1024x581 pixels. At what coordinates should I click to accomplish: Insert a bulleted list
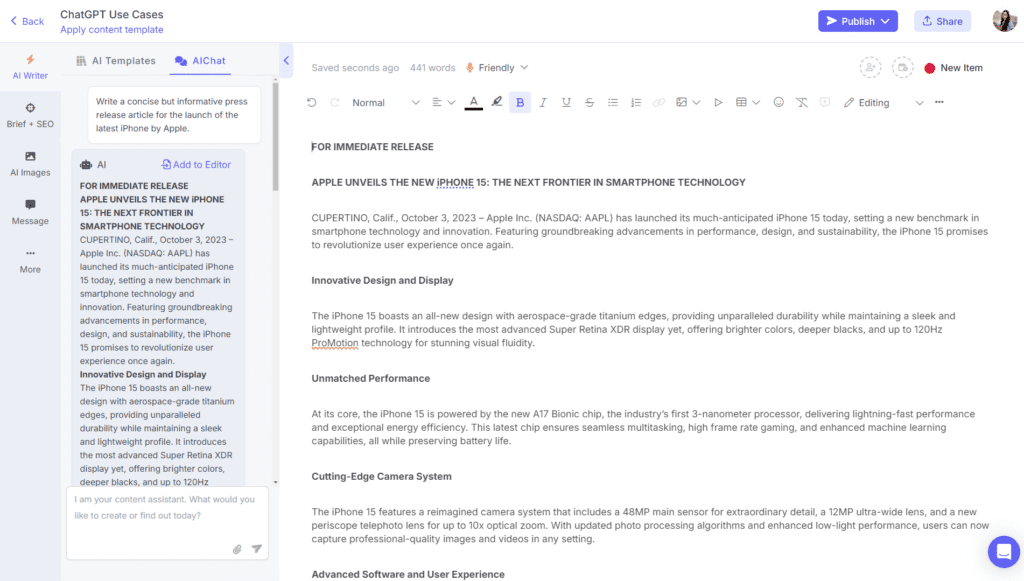tap(613, 102)
